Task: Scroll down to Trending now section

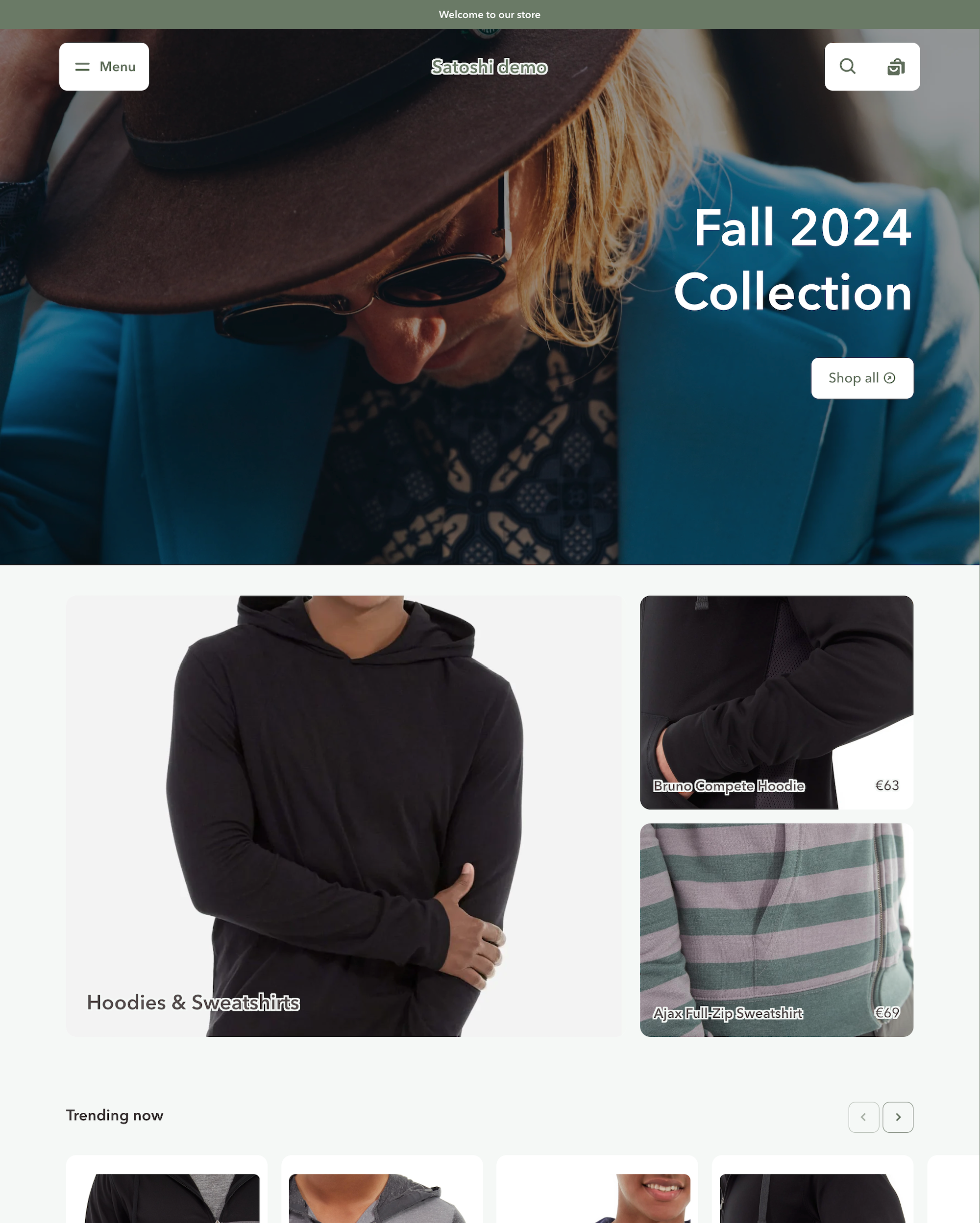Action: [x=114, y=1116]
